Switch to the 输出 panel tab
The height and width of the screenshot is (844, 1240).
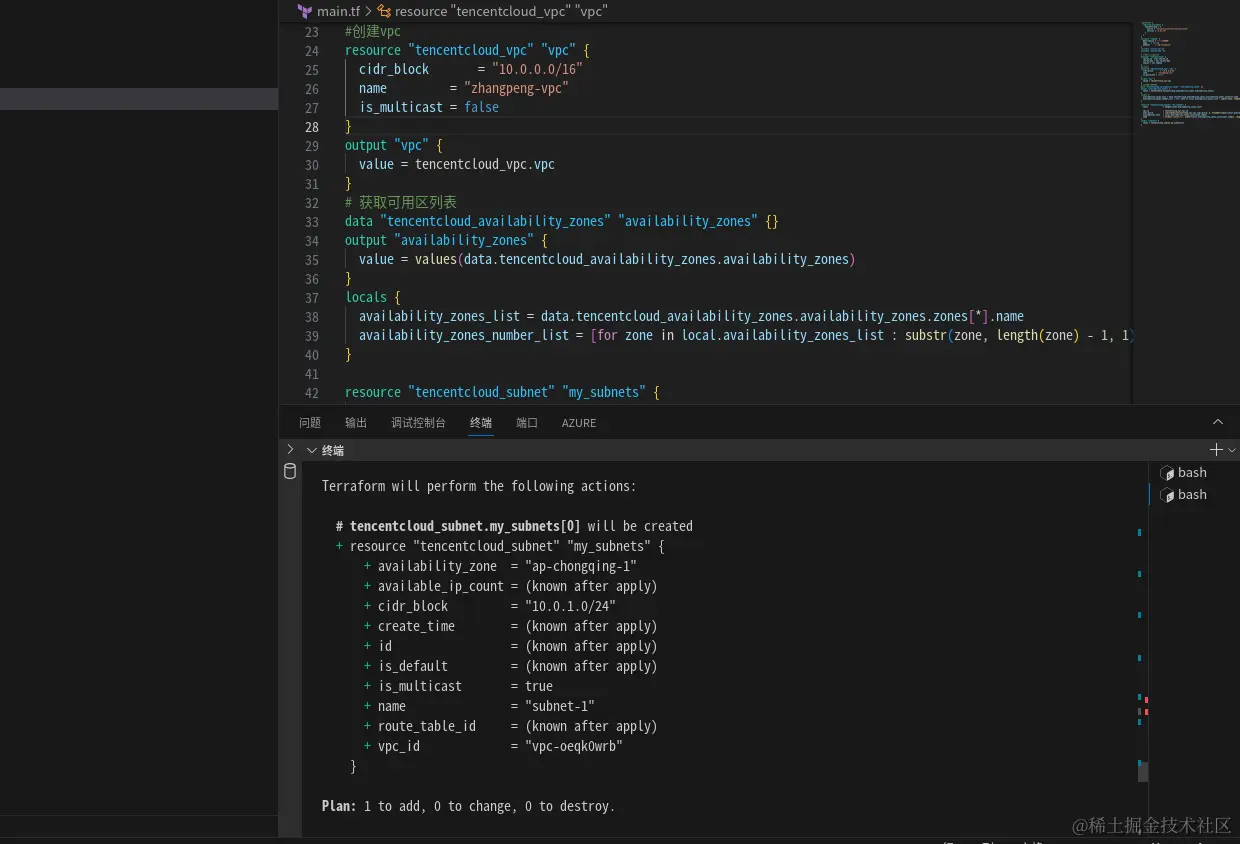click(x=356, y=423)
